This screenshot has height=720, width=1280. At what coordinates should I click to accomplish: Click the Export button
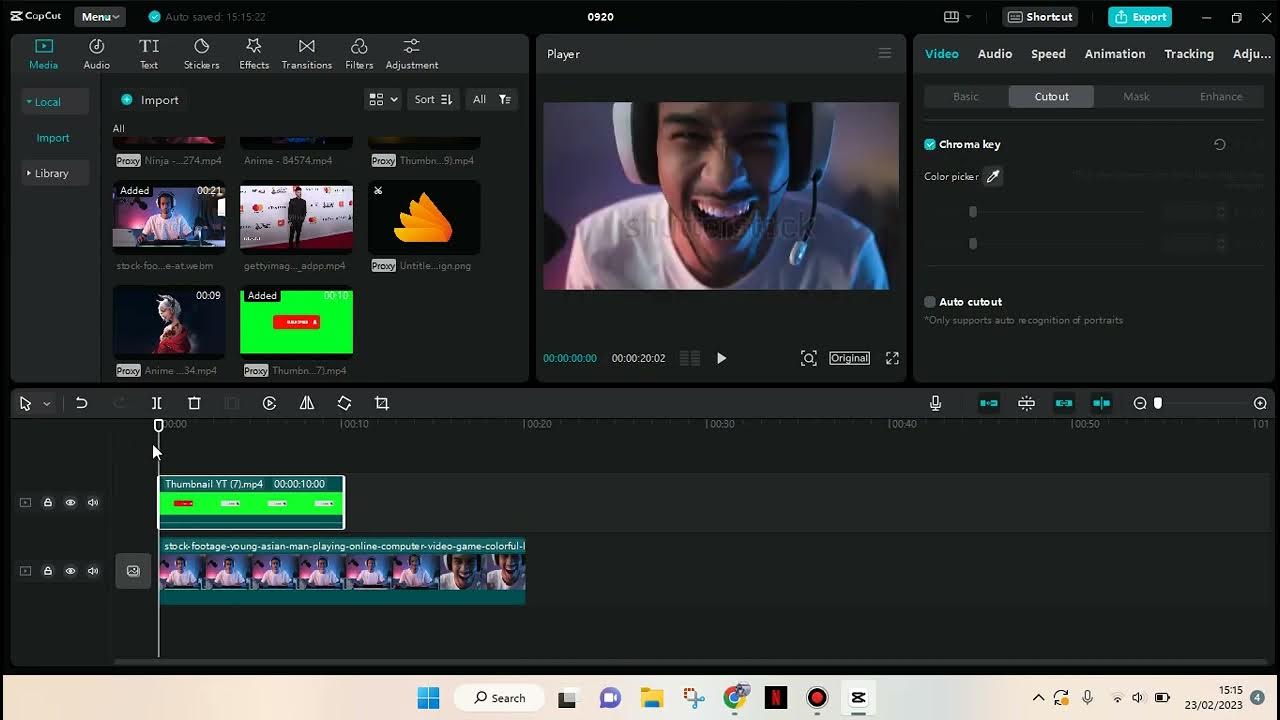(x=1140, y=17)
